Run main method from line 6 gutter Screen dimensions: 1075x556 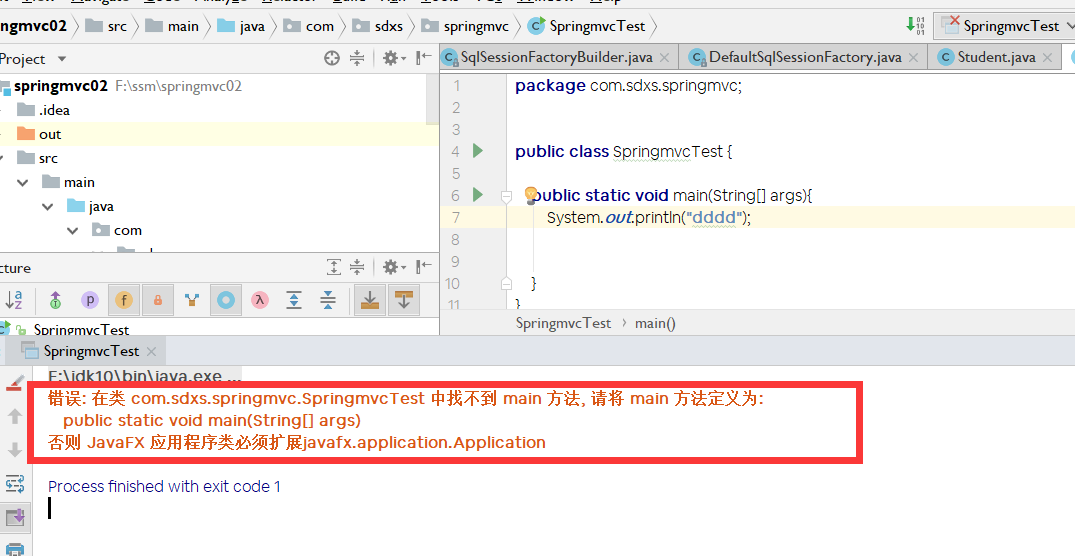(478, 195)
